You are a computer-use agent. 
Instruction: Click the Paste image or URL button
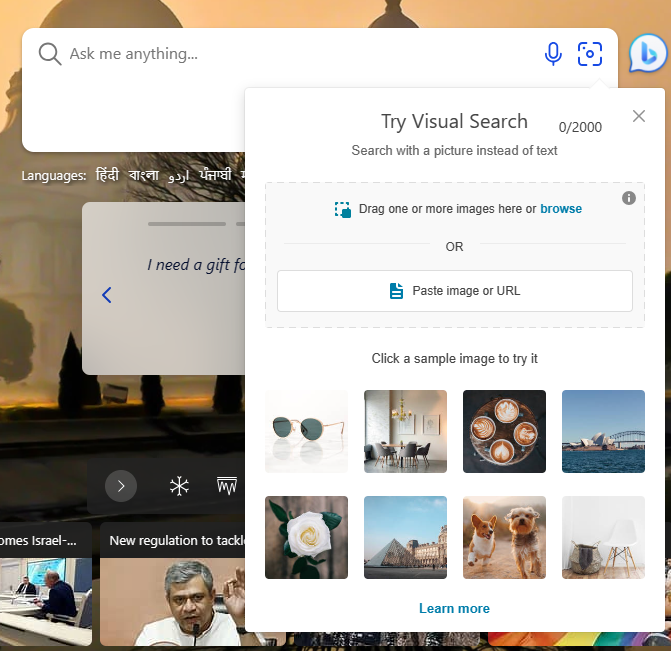pyautogui.click(x=454, y=291)
